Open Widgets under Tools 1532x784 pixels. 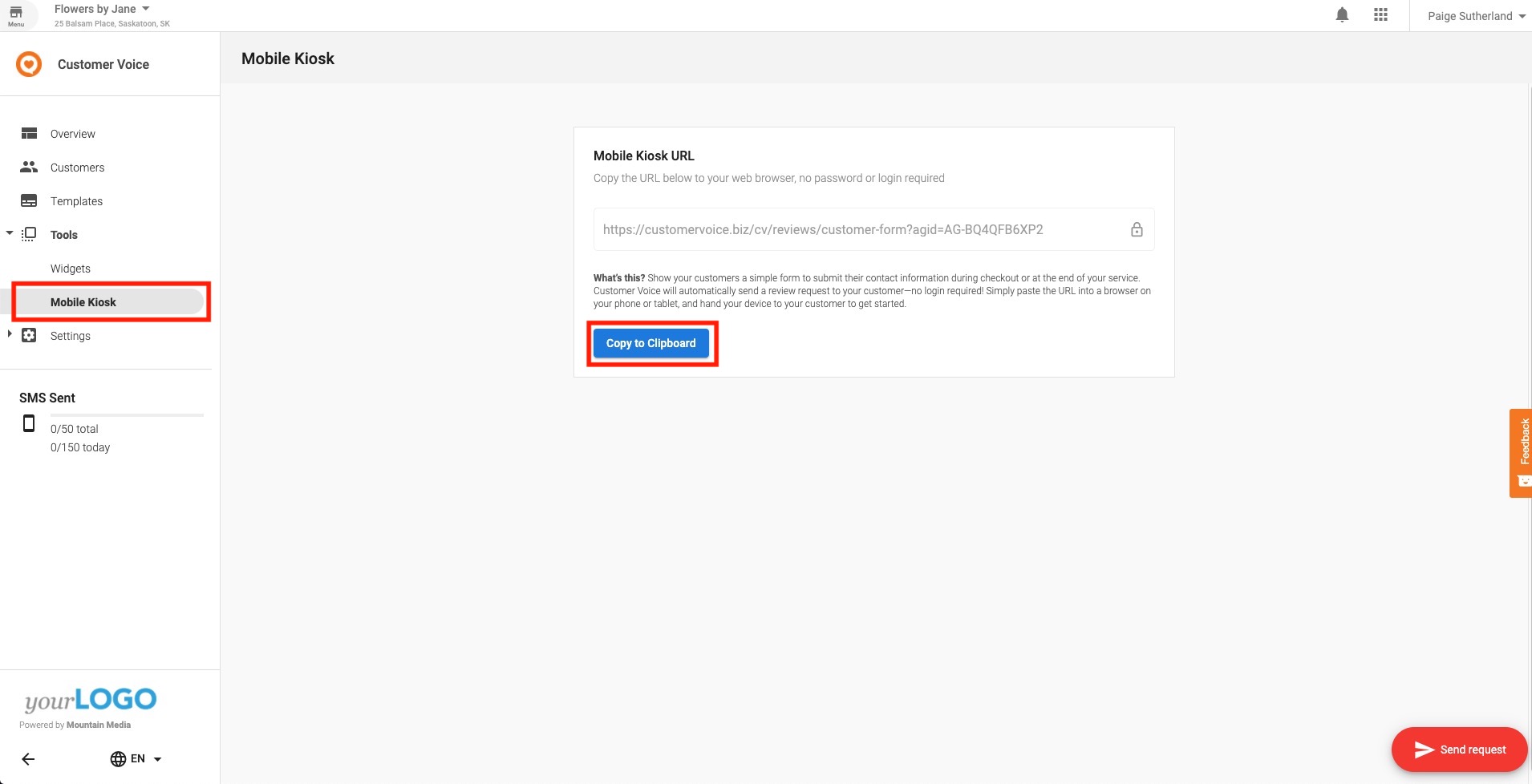click(71, 269)
